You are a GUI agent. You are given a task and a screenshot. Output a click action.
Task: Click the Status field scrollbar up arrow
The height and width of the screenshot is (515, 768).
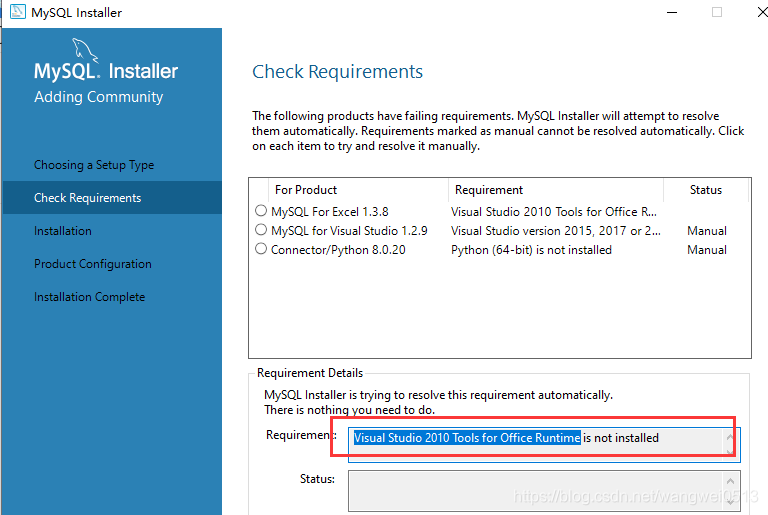pyautogui.click(x=730, y=481)
